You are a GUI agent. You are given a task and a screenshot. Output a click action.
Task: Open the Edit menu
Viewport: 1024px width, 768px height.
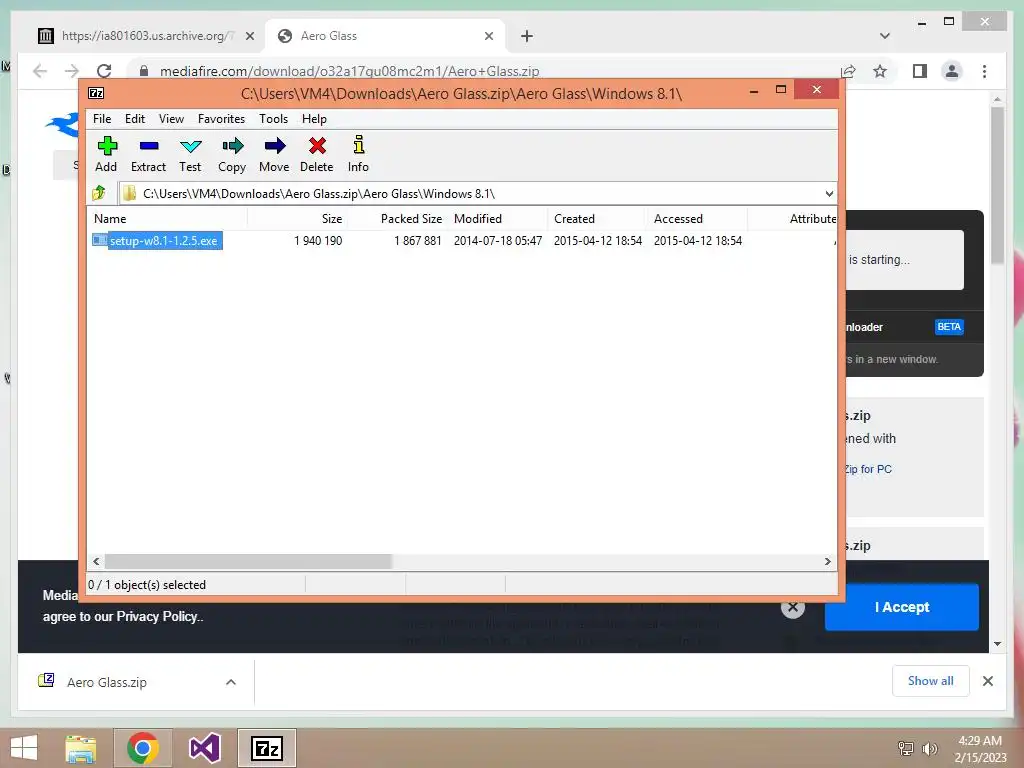tap(135, 119)
